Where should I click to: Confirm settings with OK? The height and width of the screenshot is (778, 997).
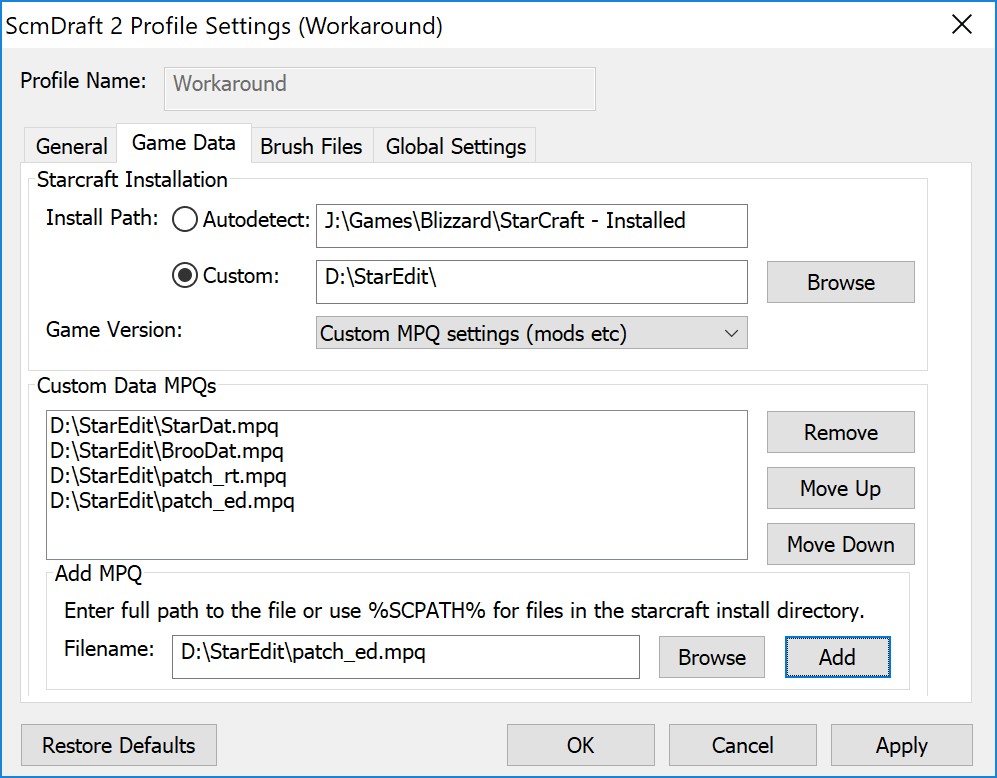580,746
